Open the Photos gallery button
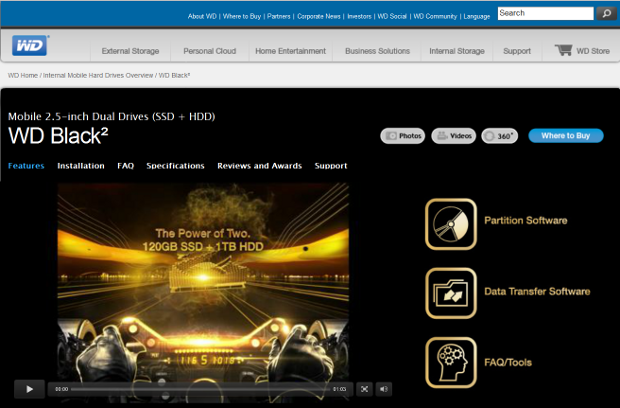 (x=404, y=136)
